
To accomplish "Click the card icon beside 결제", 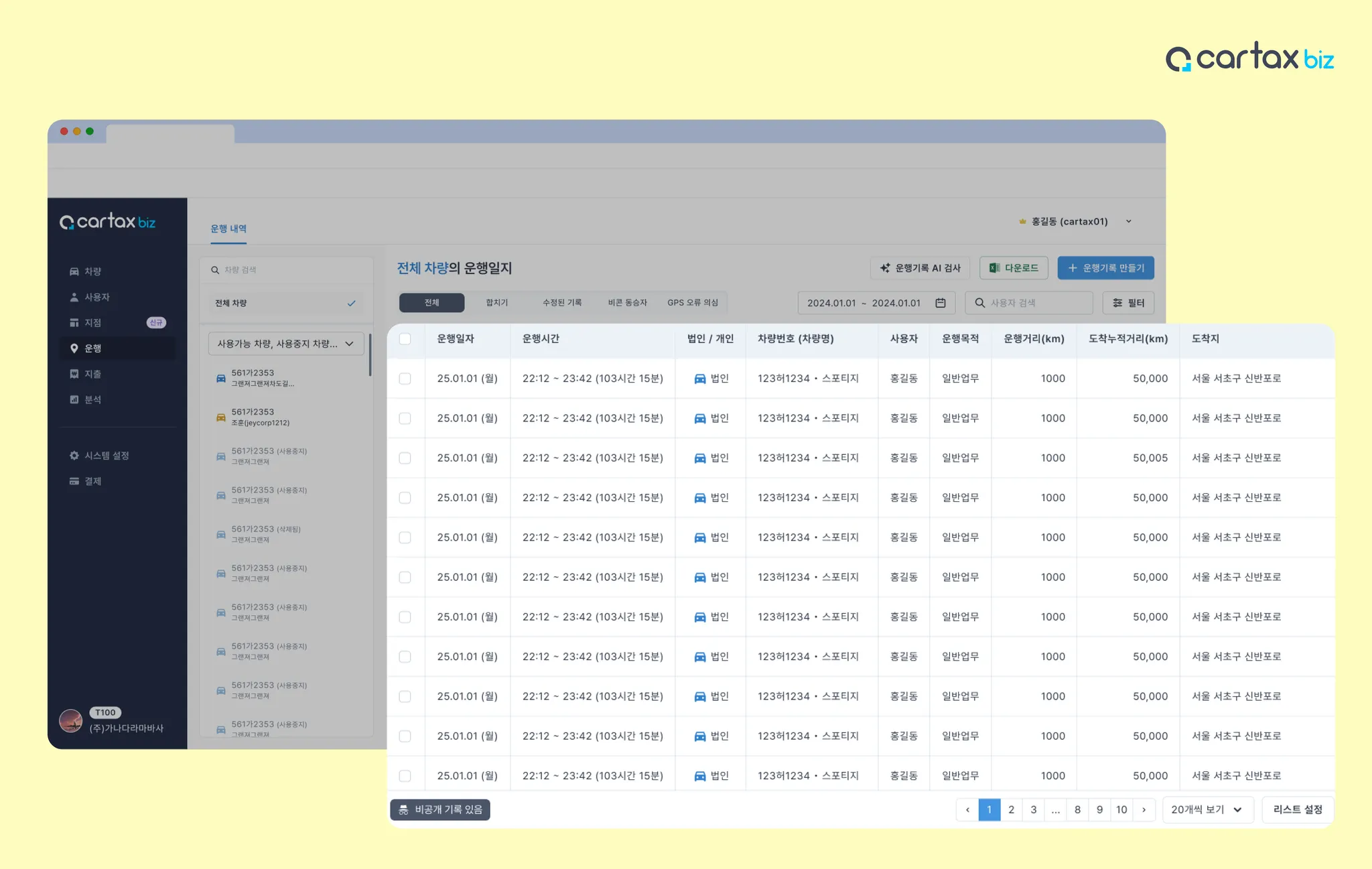I will click(x=74, y=481).
